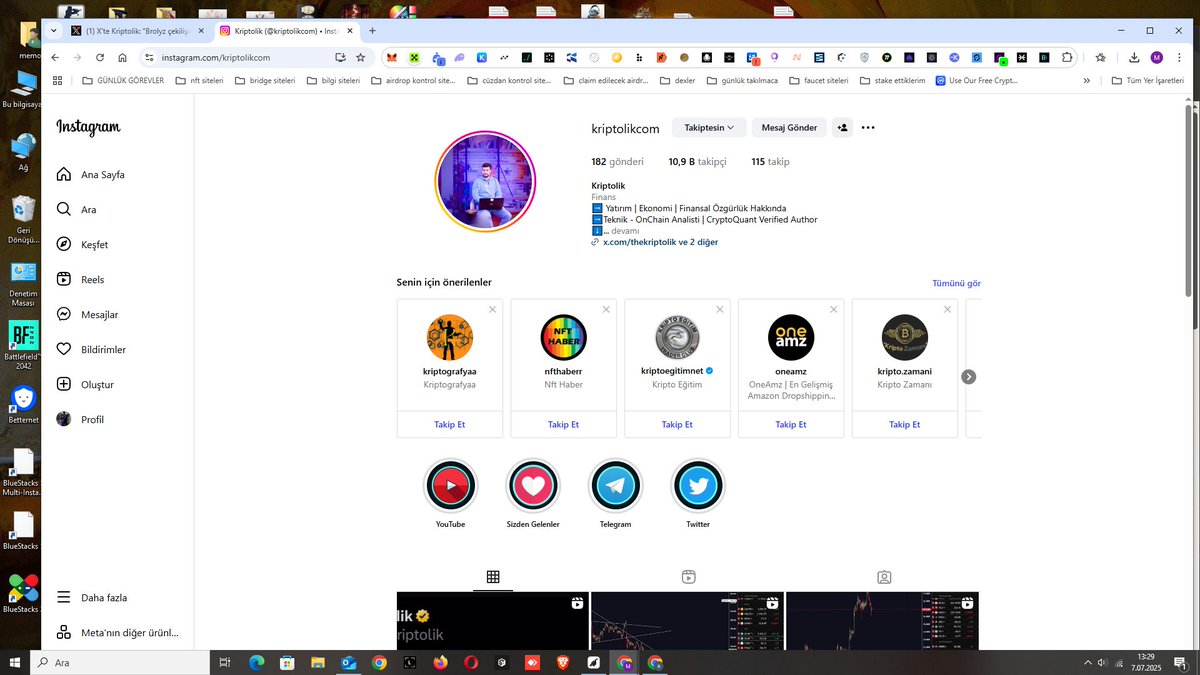Open the Telegram story highlight

(x=615, y=486)
